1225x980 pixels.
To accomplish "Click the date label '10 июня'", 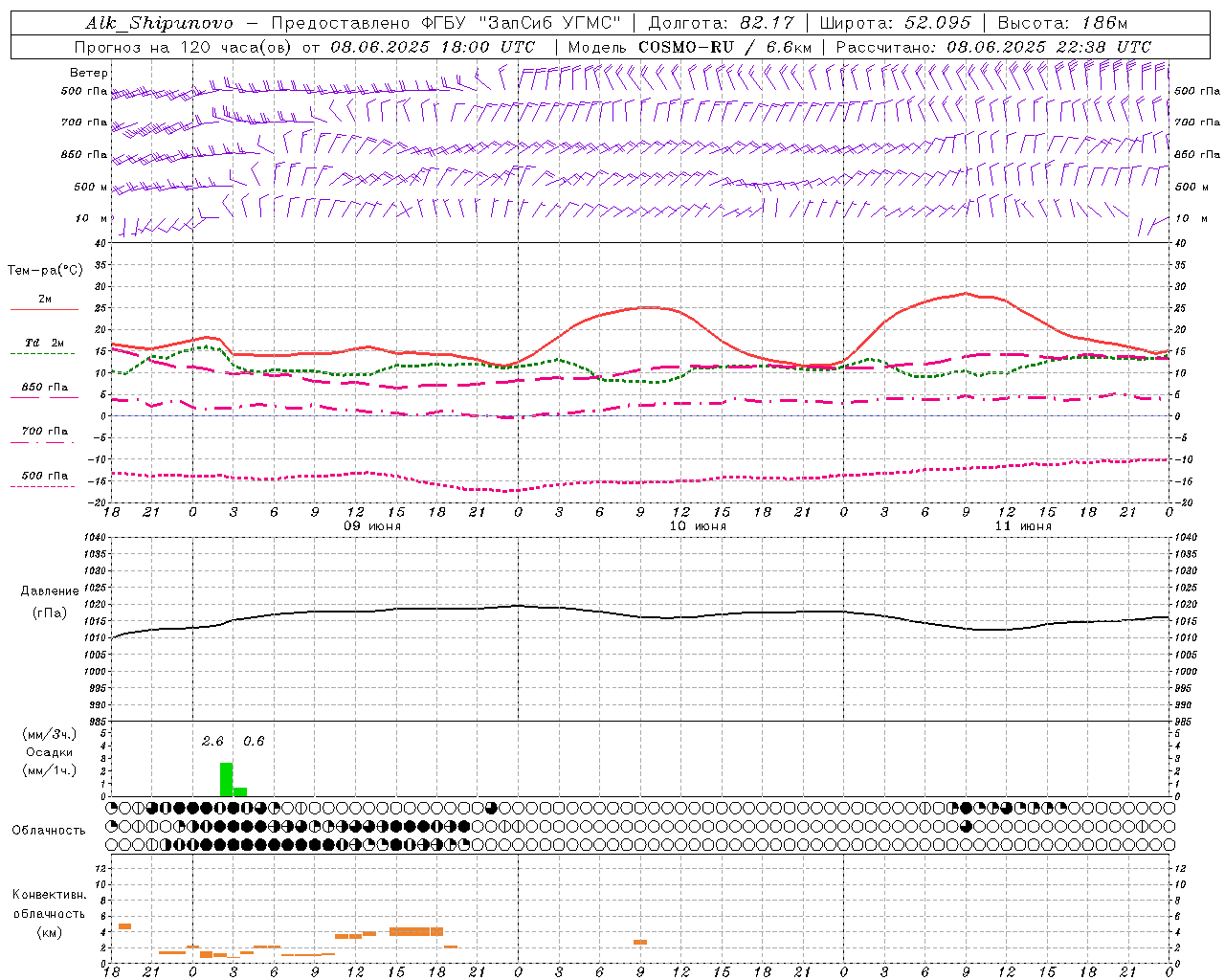I will point(698,526).
